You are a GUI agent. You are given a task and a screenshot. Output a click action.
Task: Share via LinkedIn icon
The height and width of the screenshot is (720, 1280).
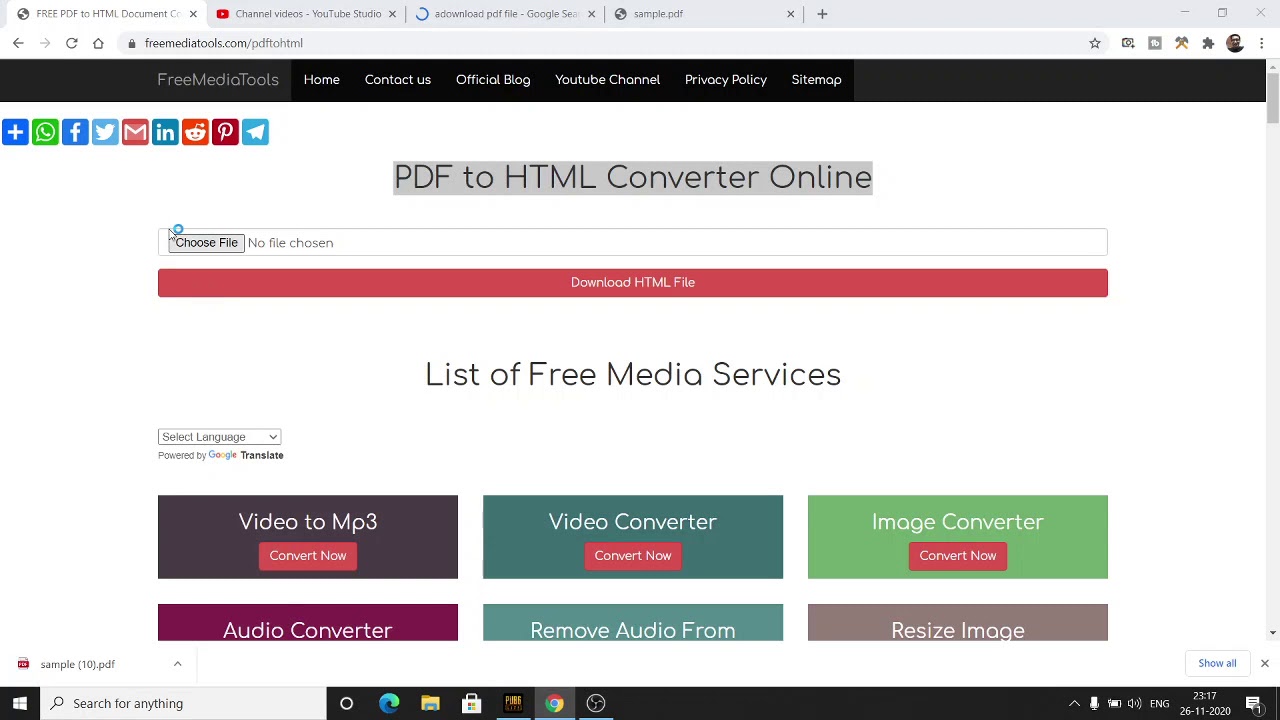pyautogui.click(x=165, y=132)
